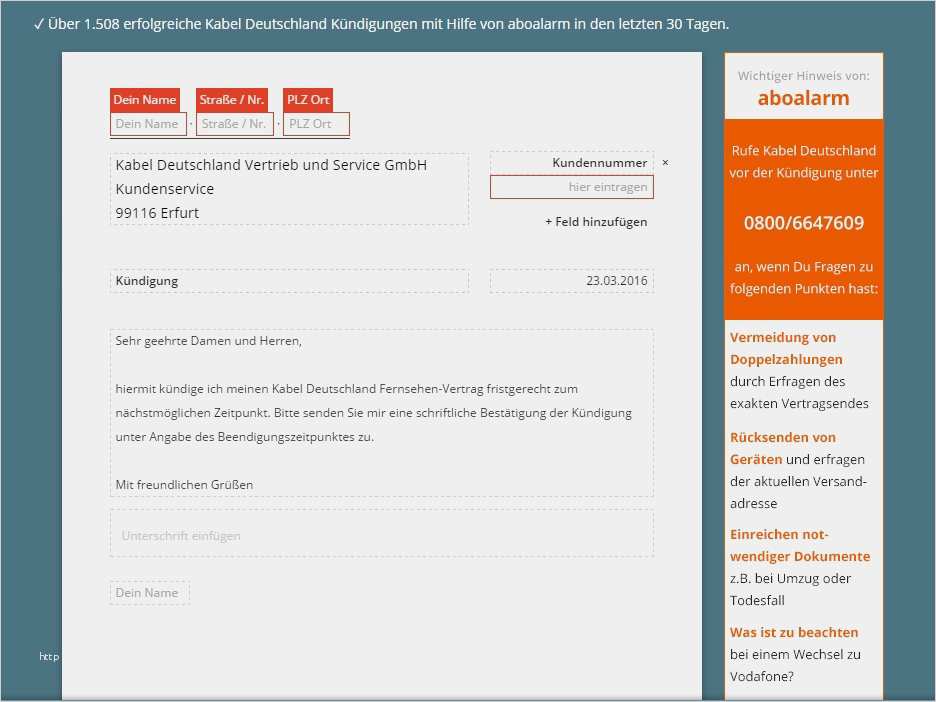The width and height of the screenshot is (936, 702).
Task: Select the PLZ Ort input field
Action: click(316, 124)
